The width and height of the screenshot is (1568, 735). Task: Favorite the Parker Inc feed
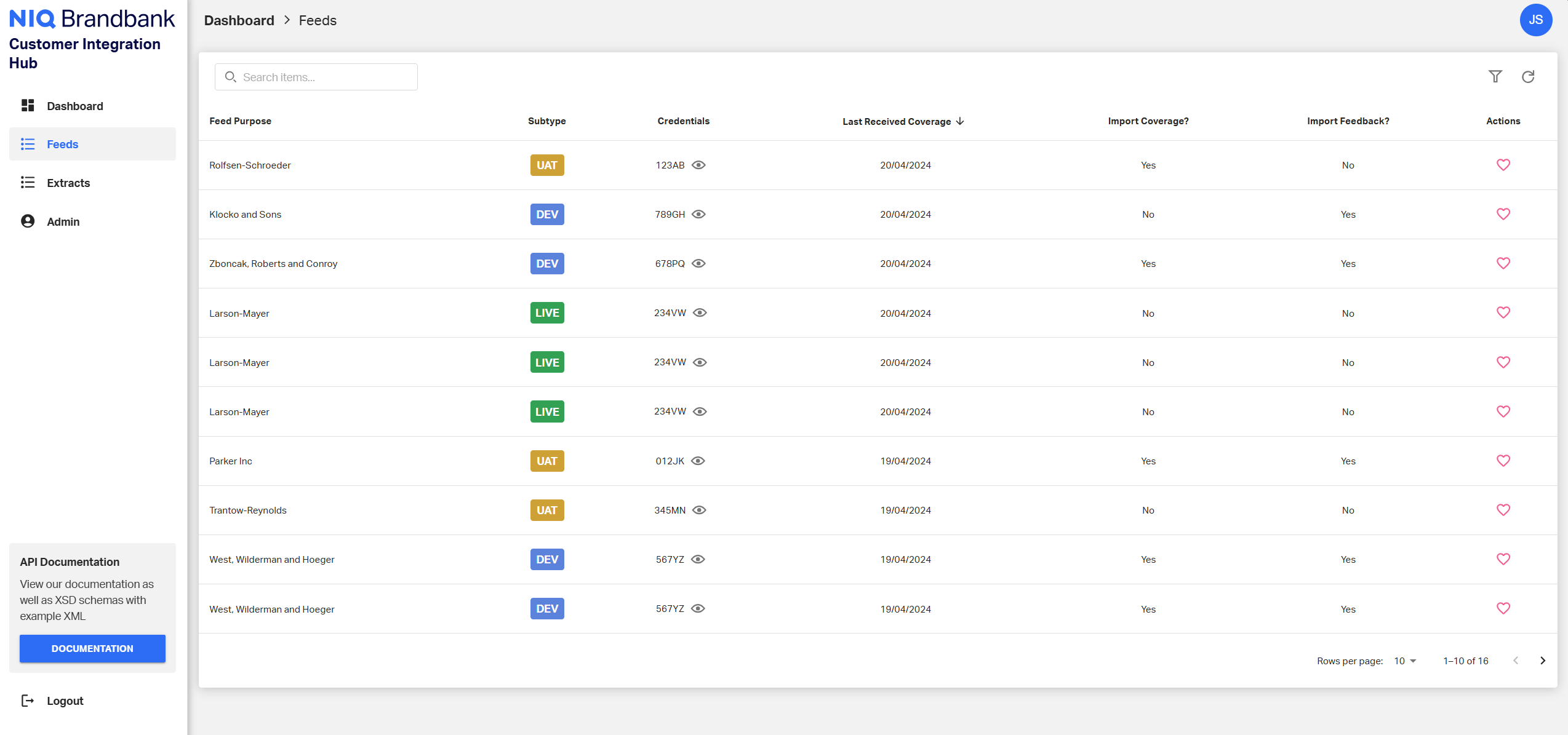(x=1503, y=460)
